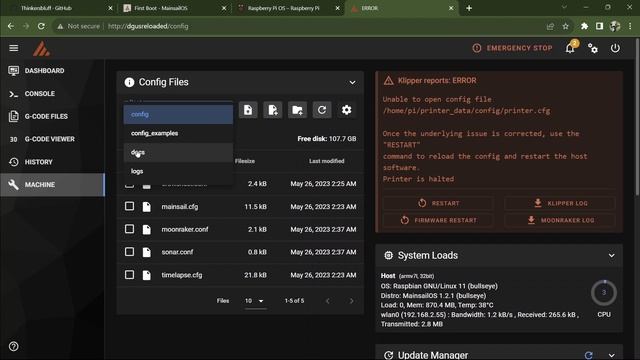Go to Dashboard in sidebar

(52, 71)
